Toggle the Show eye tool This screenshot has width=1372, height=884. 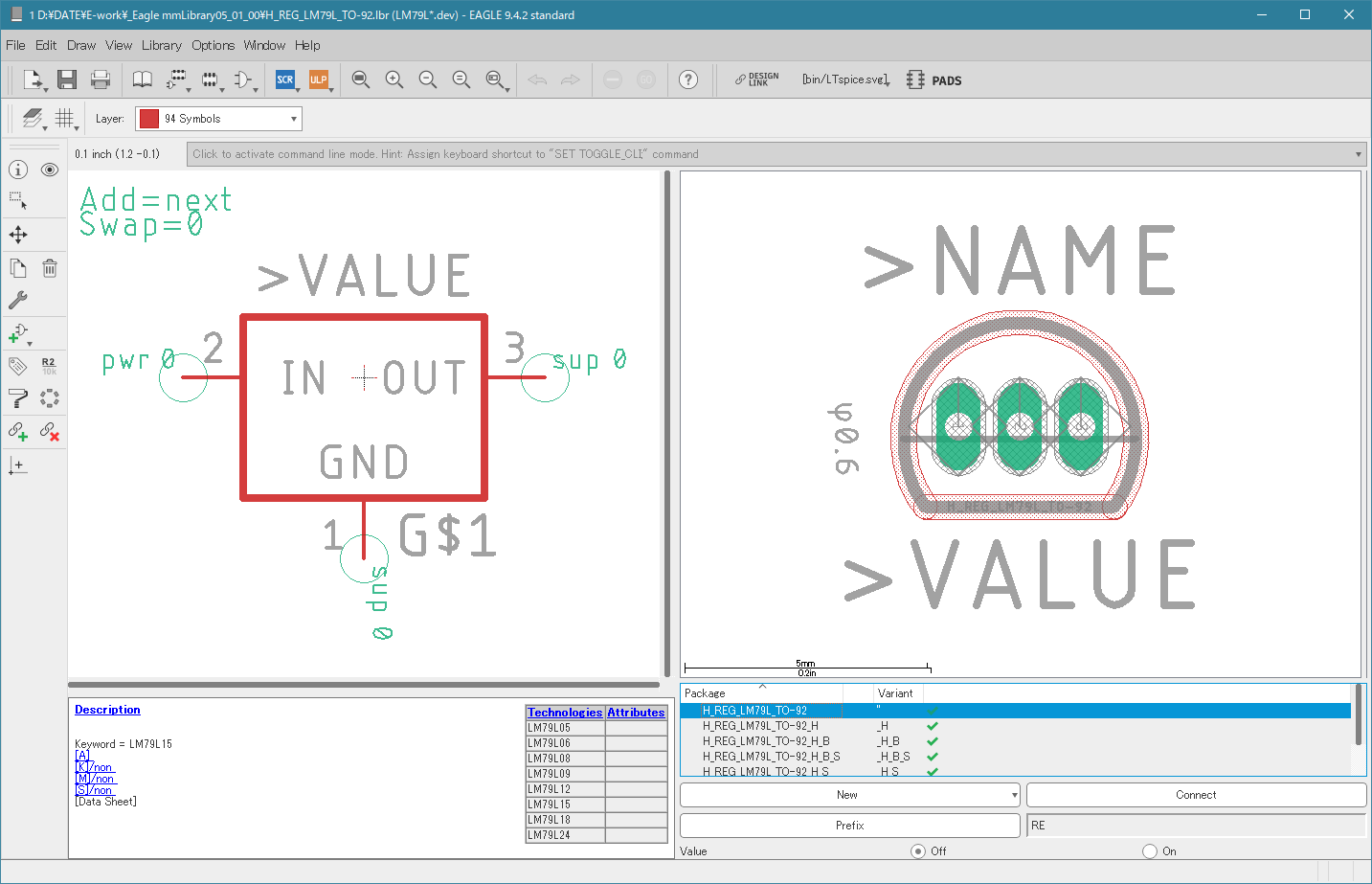point(50,170)
